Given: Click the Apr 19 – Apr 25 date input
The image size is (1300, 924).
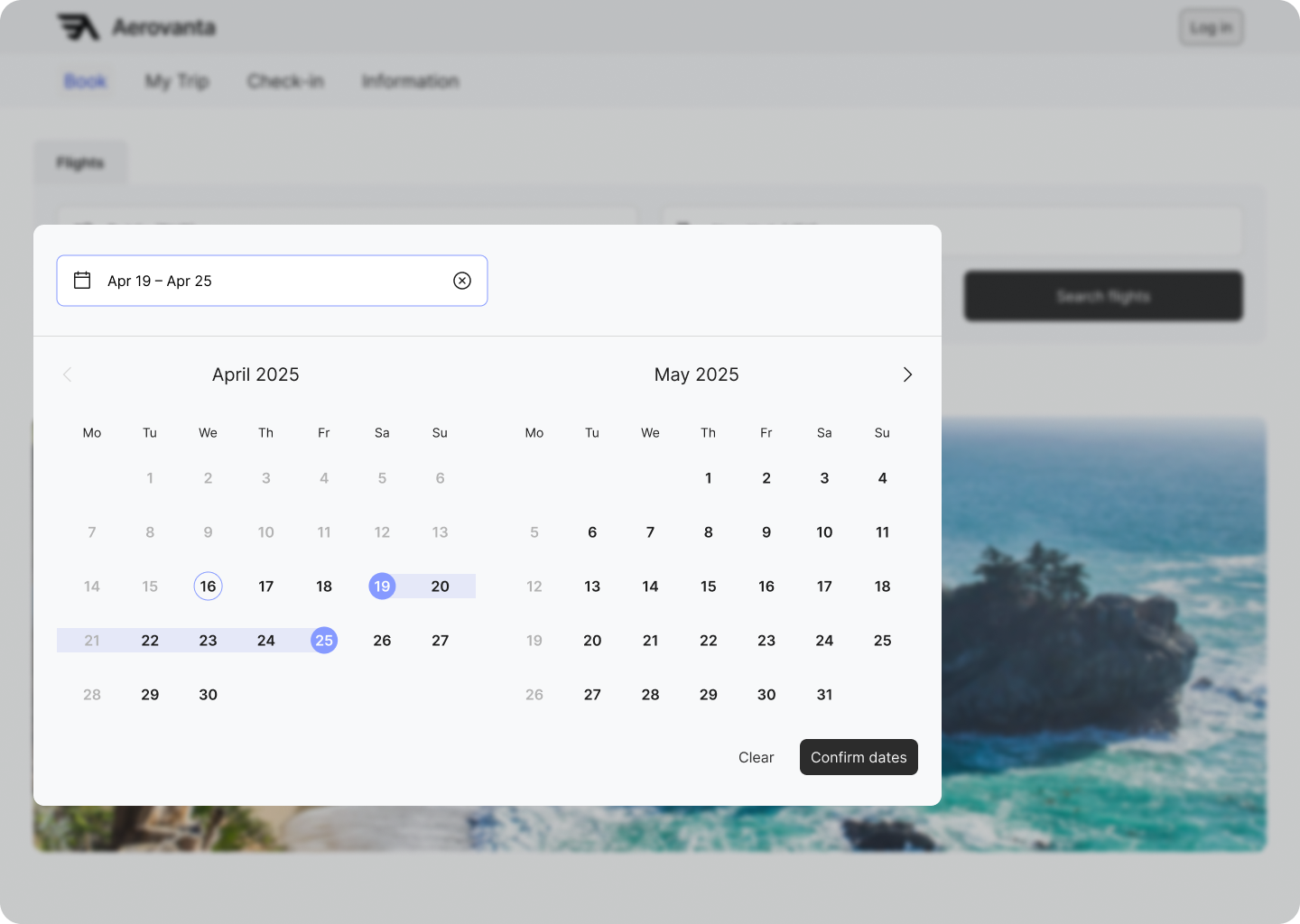Looking at the screenshot, I should [271, 281].
